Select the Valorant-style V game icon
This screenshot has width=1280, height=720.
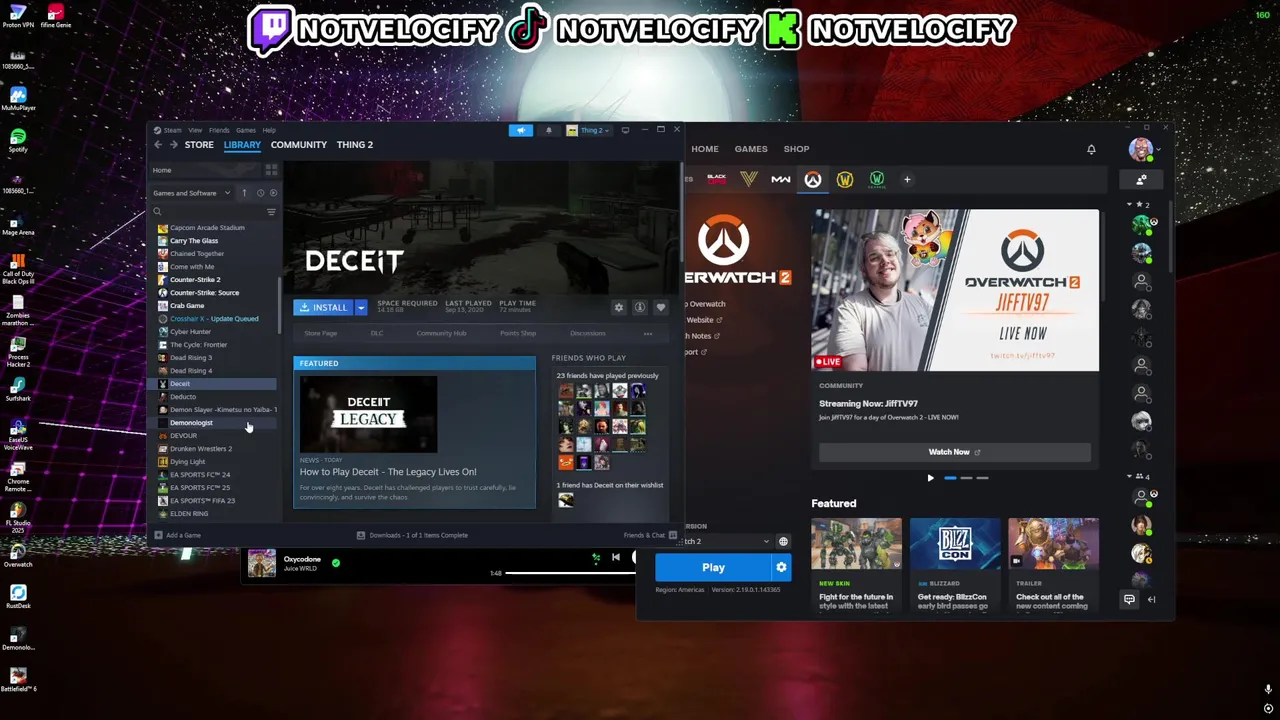749,179
